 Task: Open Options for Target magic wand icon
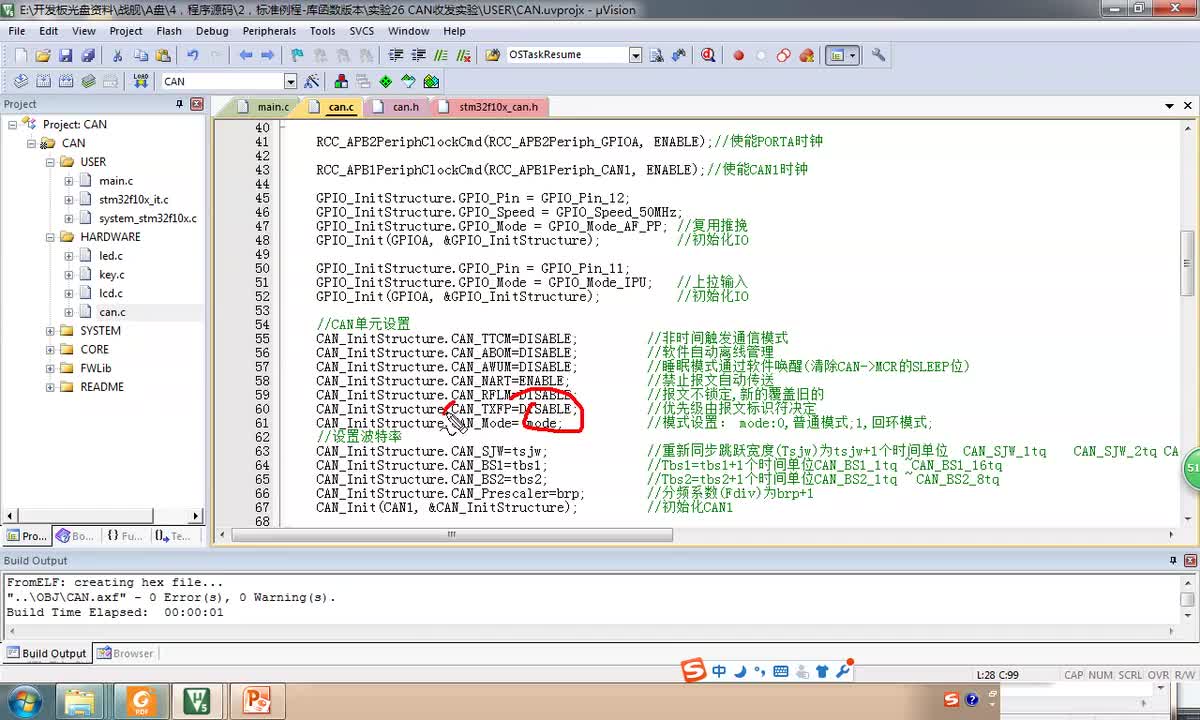pyautogui.click(x=312, y=81)
